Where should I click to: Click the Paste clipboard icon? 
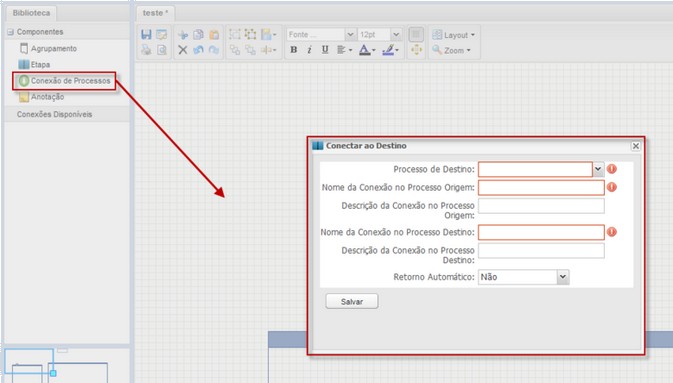pos(214,34)
